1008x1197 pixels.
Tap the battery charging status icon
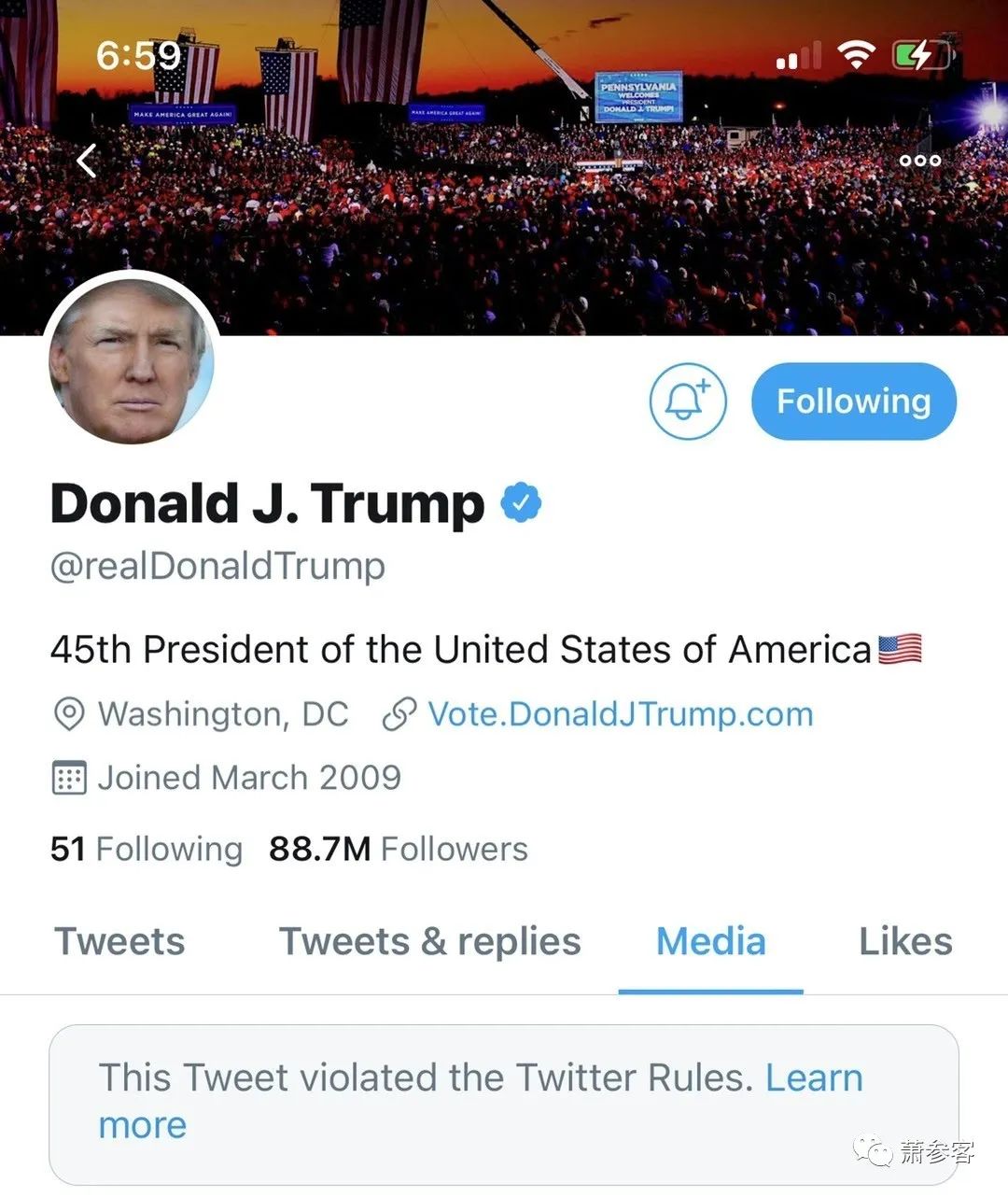[x=921, y=55]
